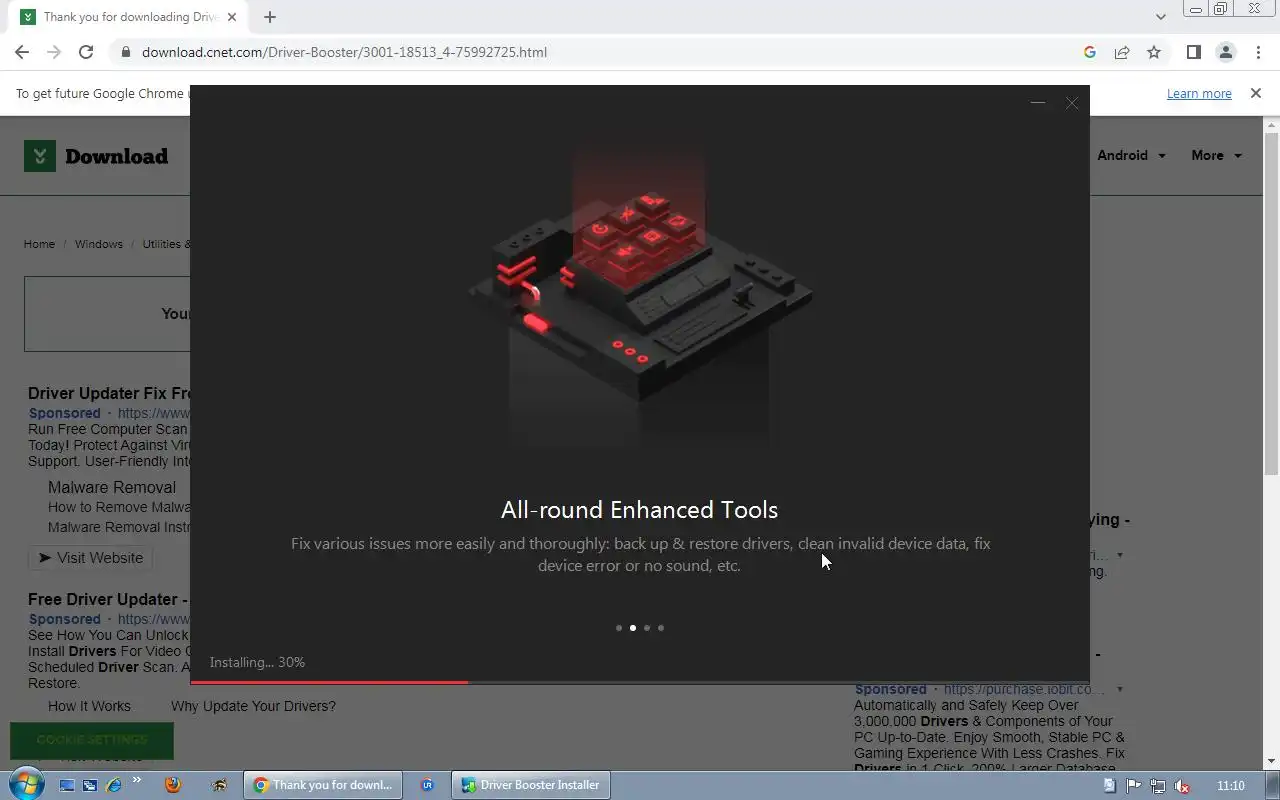Open Chrome three-dot menu

click(x=1258, y=52)
